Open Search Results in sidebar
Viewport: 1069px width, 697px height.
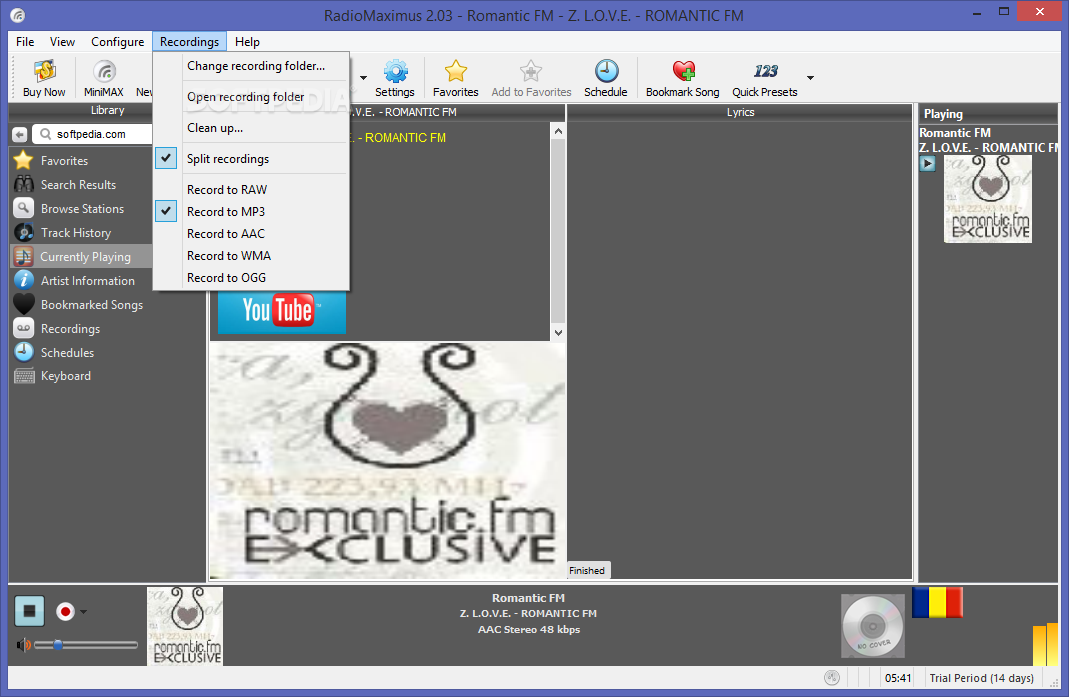pos(80,185)
